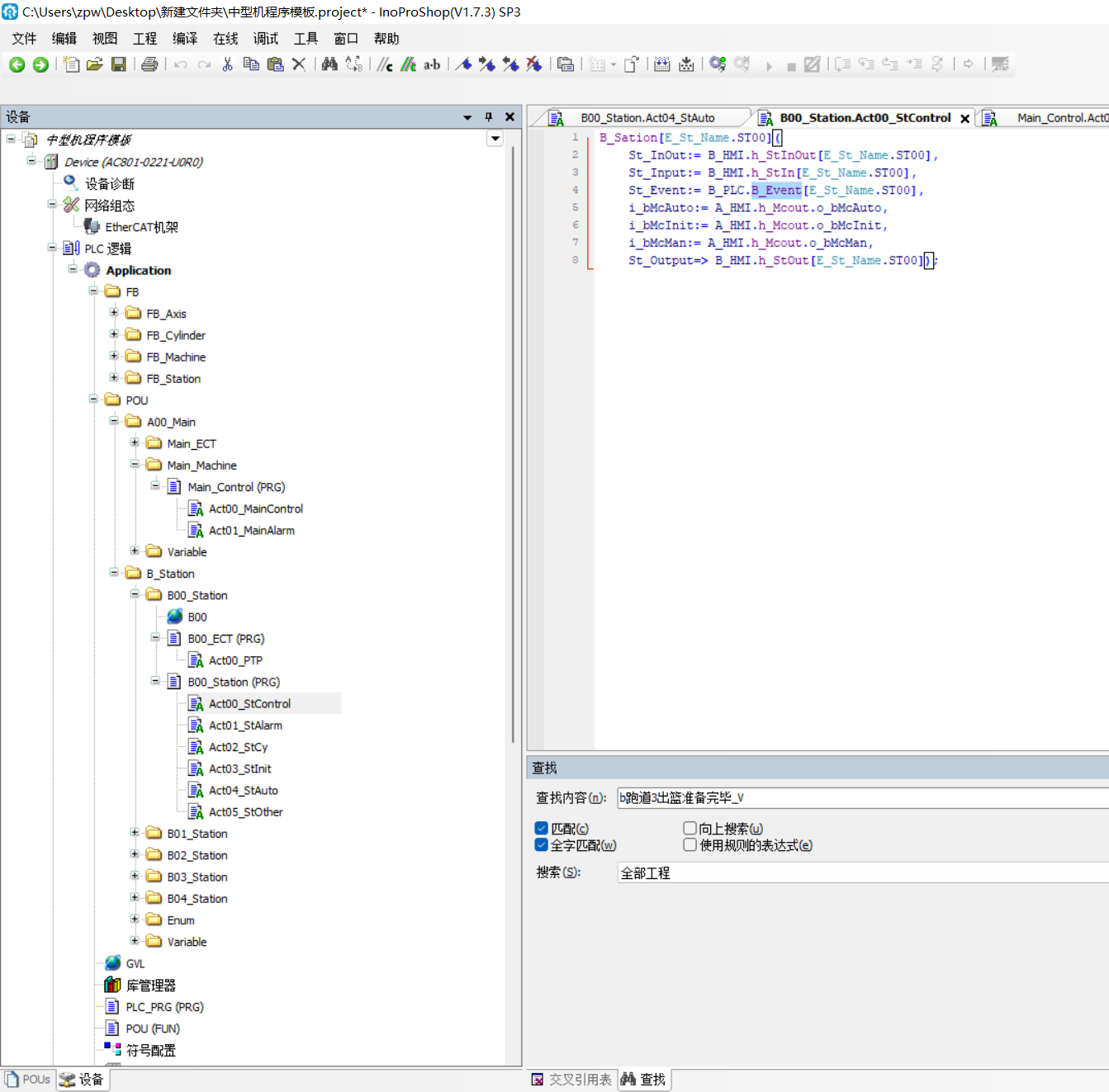Viewport: 1109px width, 1092px height.
Task: Expand the FB_Cylinder folder
Action: coord(114,333)
